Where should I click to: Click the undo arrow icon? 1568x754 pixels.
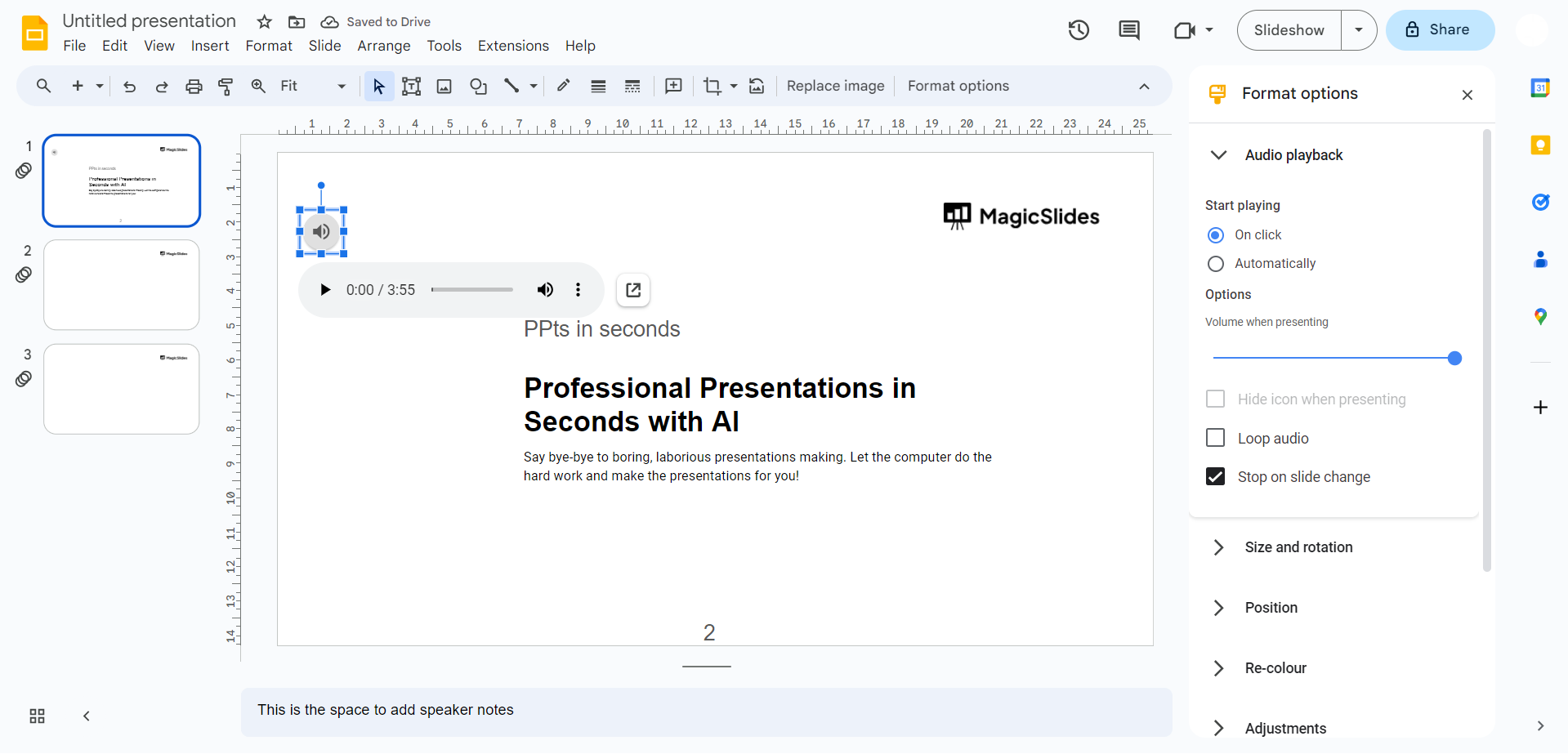(x=129, y=86)
